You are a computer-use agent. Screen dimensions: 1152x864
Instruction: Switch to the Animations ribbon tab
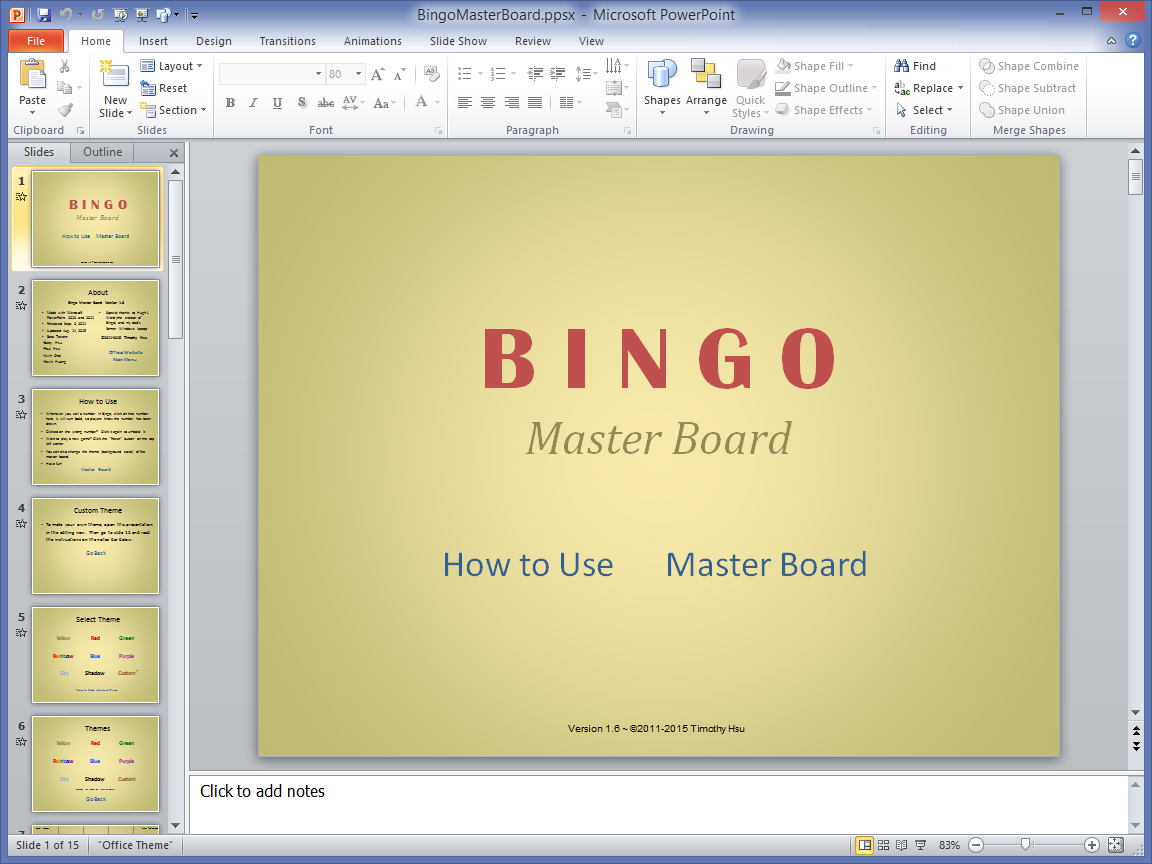[x=372, y=41]
